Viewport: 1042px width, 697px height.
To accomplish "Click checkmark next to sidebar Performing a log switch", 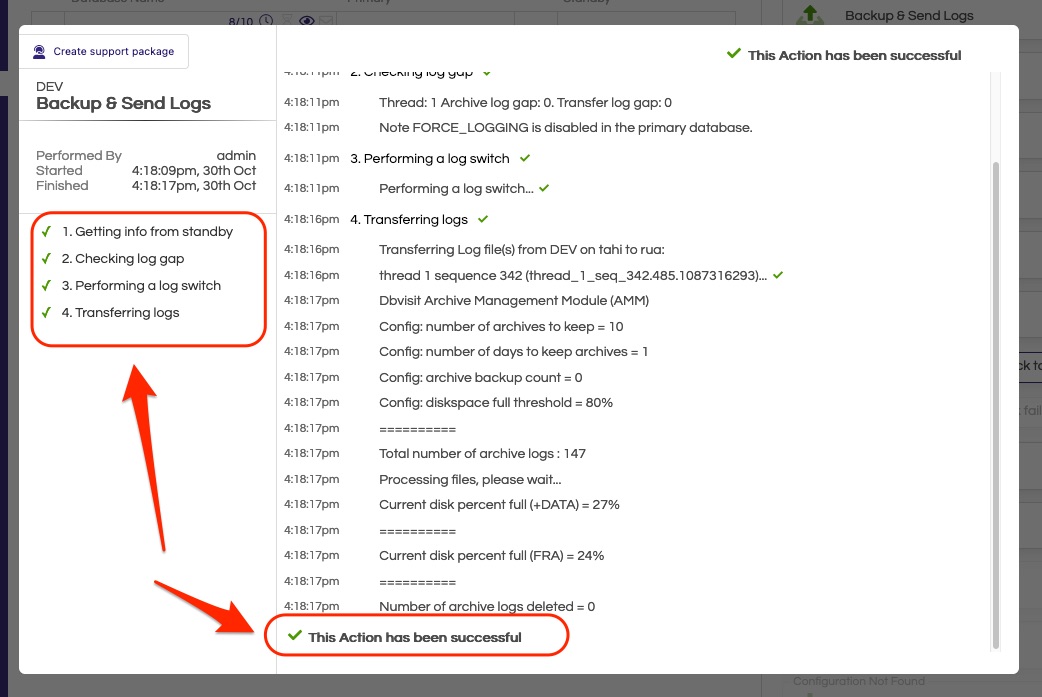I will click(46, 285).
